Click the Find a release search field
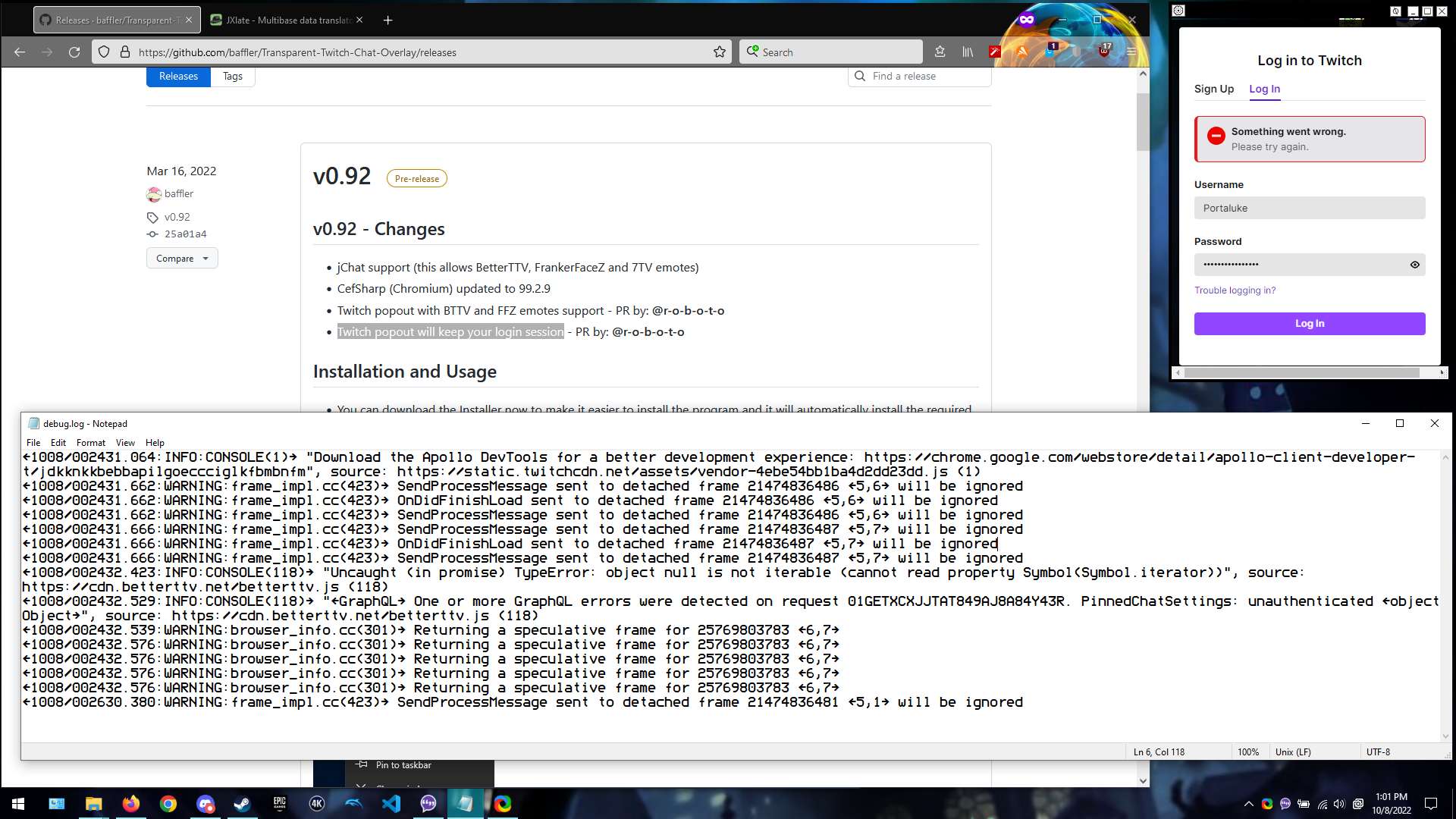 [919, 76]
